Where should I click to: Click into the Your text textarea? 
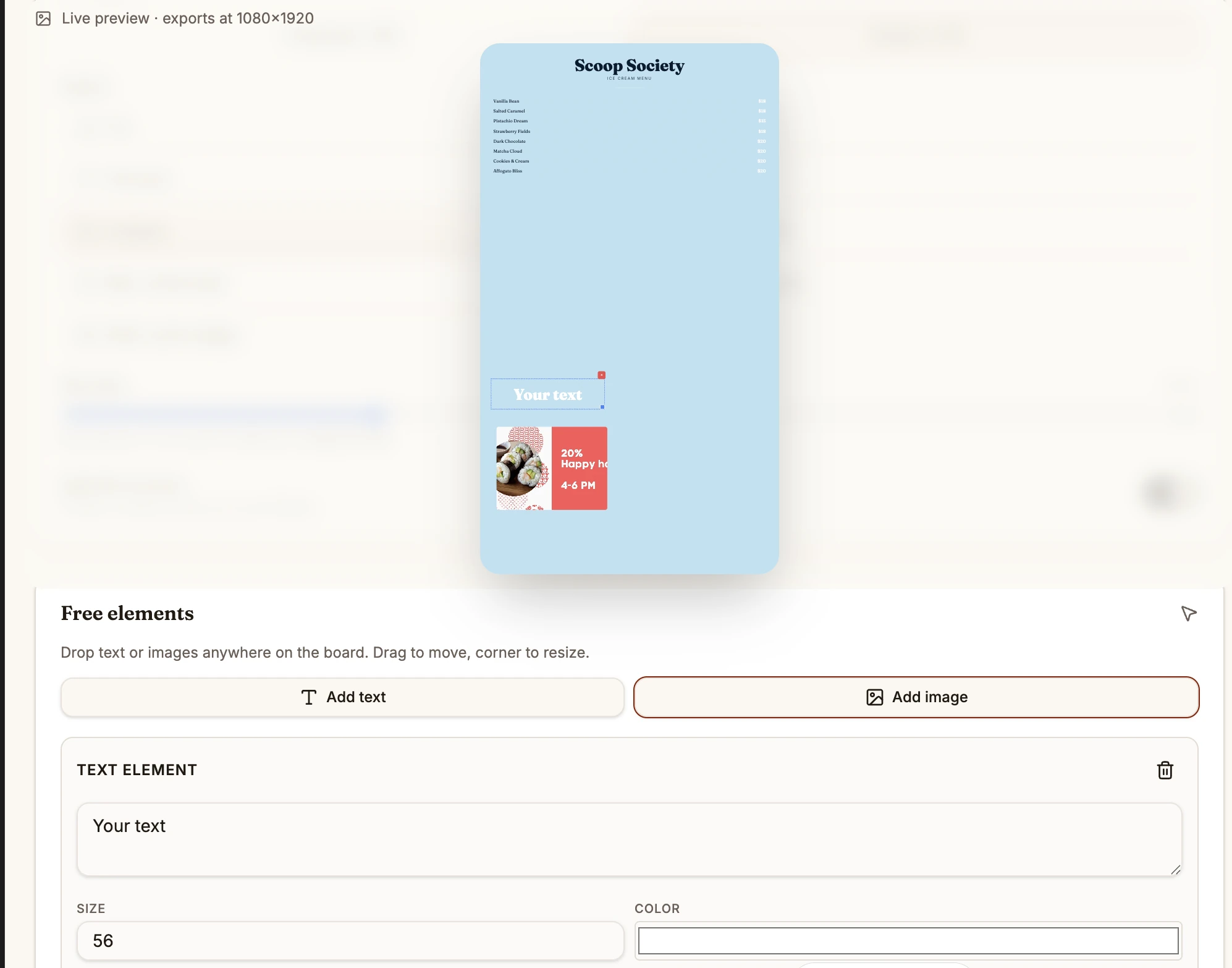pyautogui.click(x=629, y=839)
